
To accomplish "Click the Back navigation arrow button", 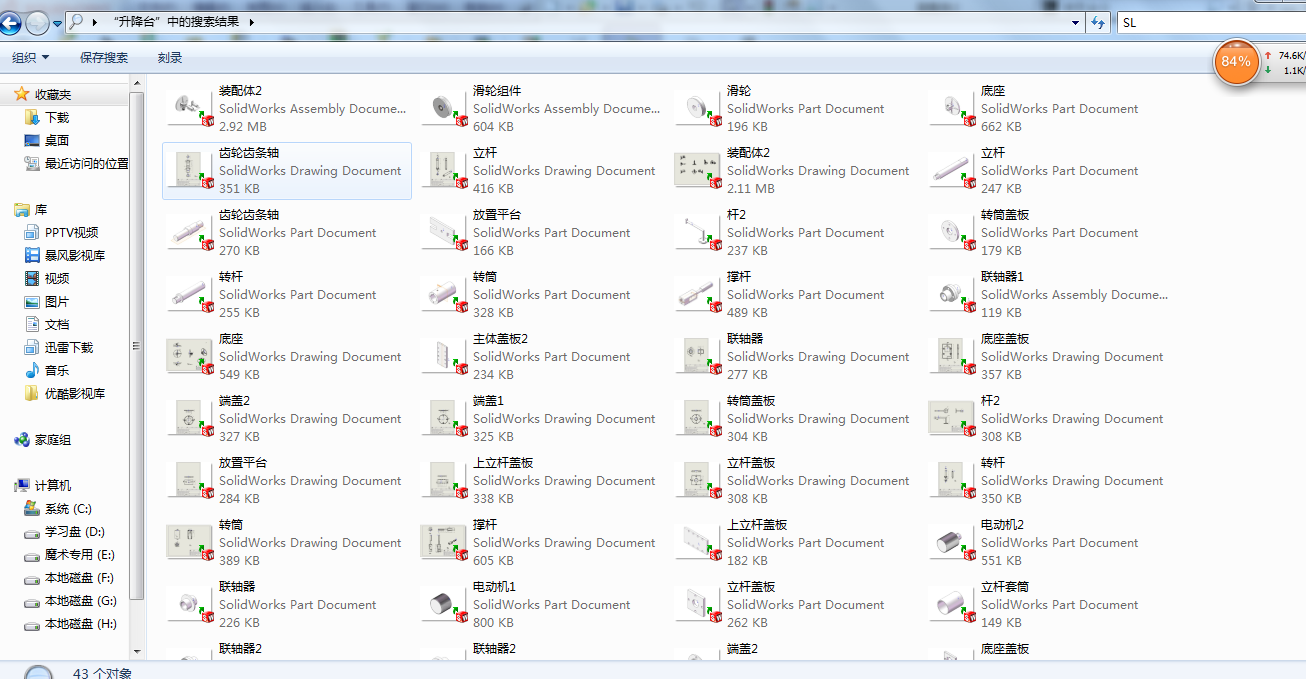I will tap(11, 22).
